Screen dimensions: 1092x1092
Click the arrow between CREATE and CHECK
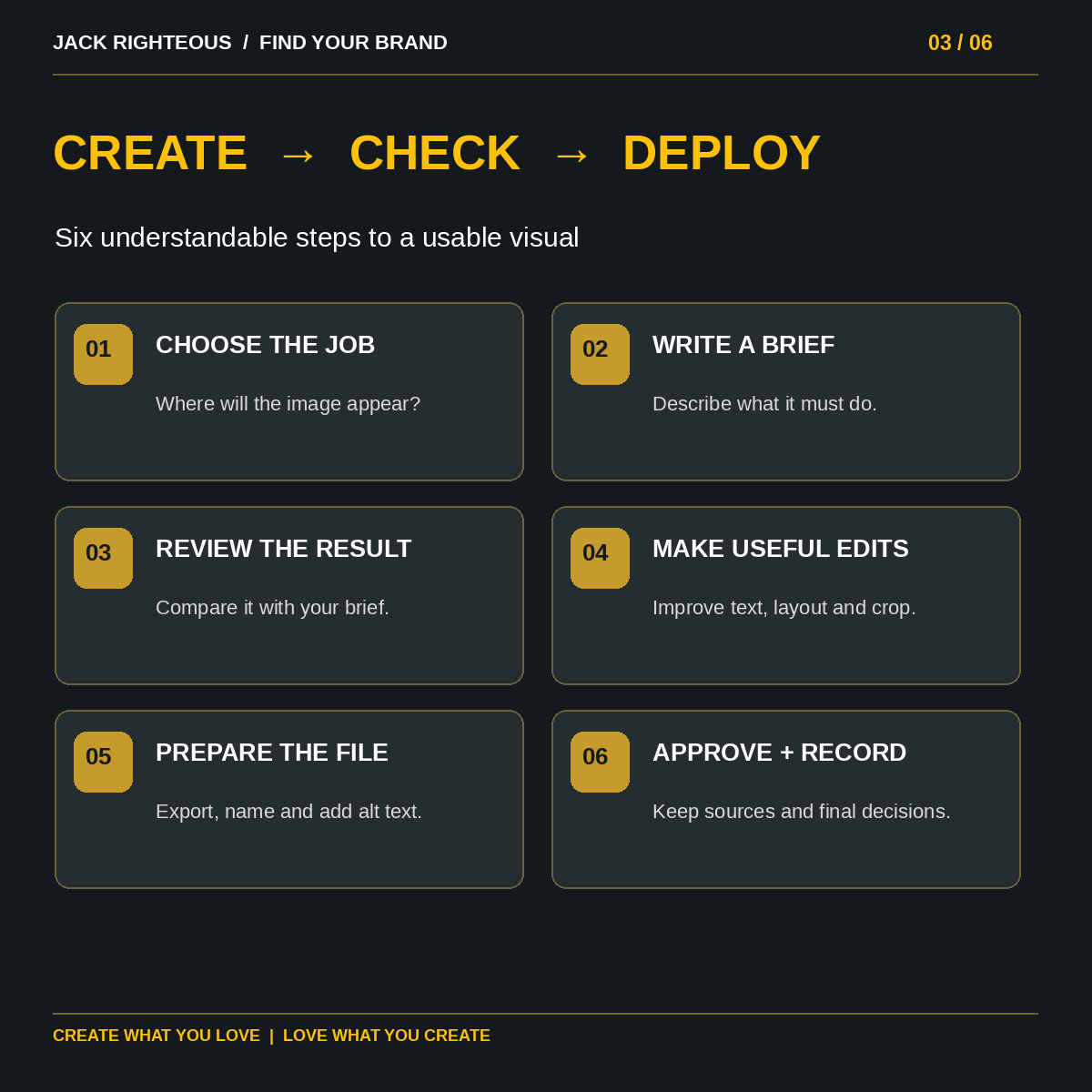(298, 155)
